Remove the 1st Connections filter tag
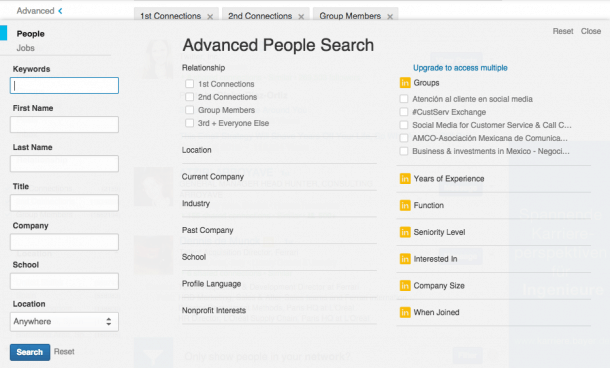The image size is (610, 368). [210, 17]
